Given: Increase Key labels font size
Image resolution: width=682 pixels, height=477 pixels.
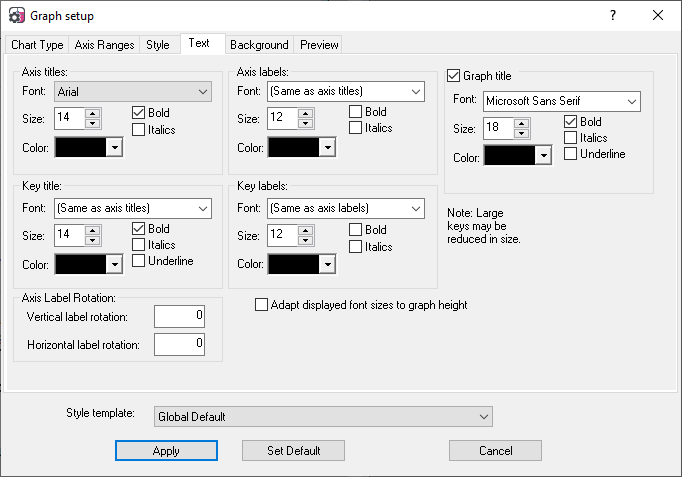Looking at the screenshot, I should pyautogui.click(x=306, y=230).
